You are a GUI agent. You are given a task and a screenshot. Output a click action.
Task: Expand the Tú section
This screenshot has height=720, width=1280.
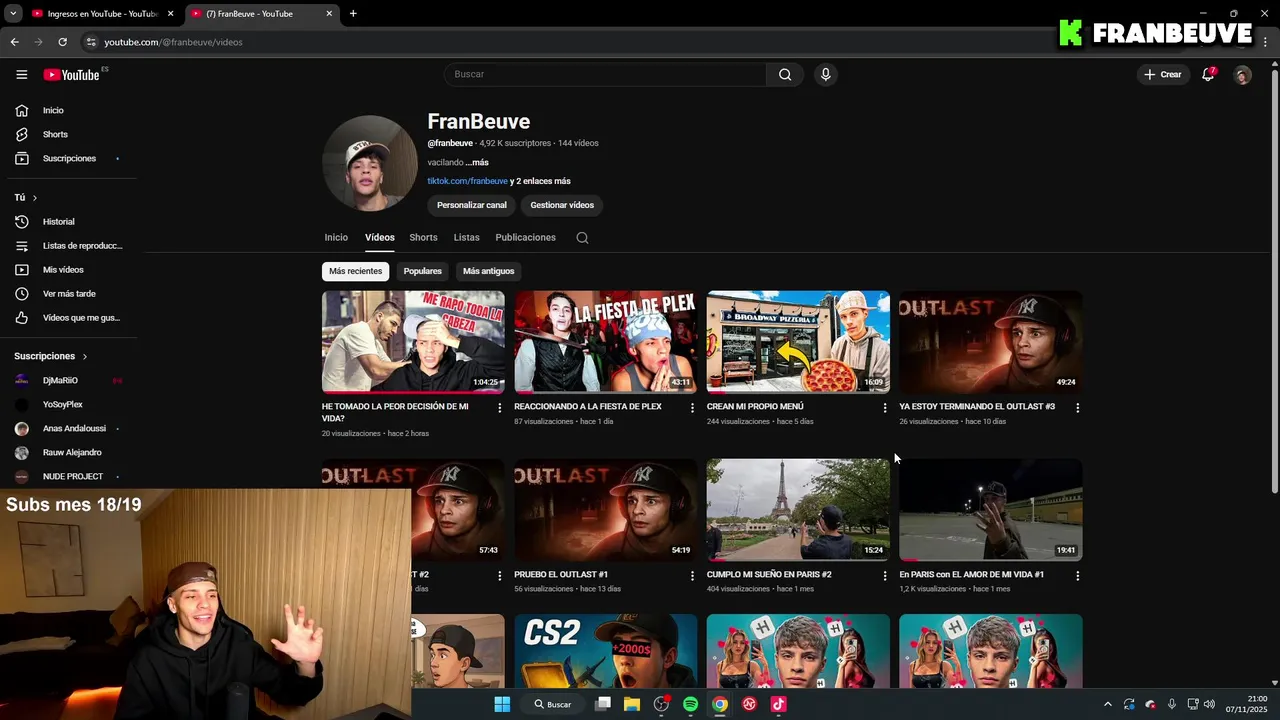26,197
